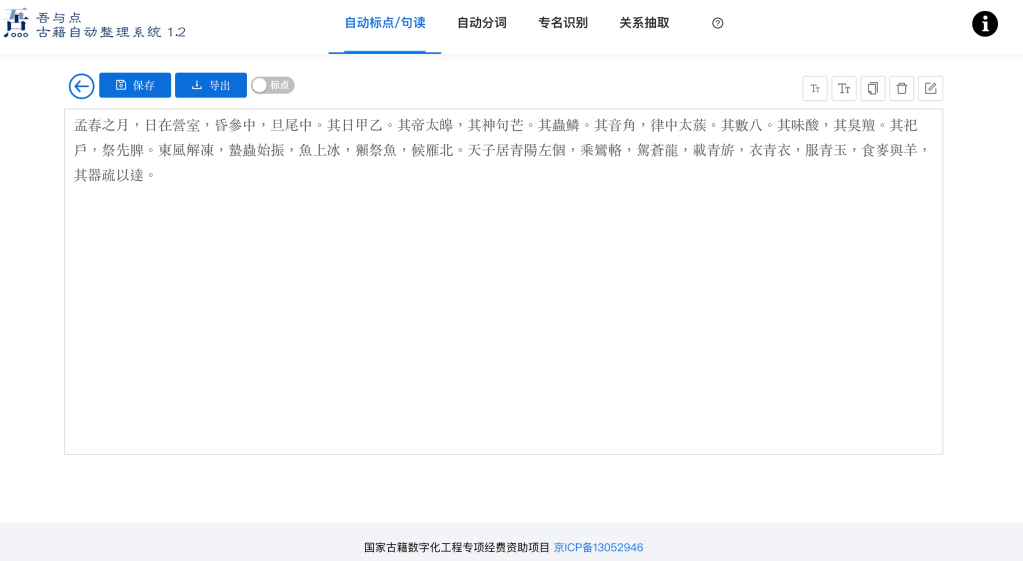Click the 古籍自动整理系统 title text
Image resolution: width=1023 pixels, height=561 pixels.
(111, 32)
